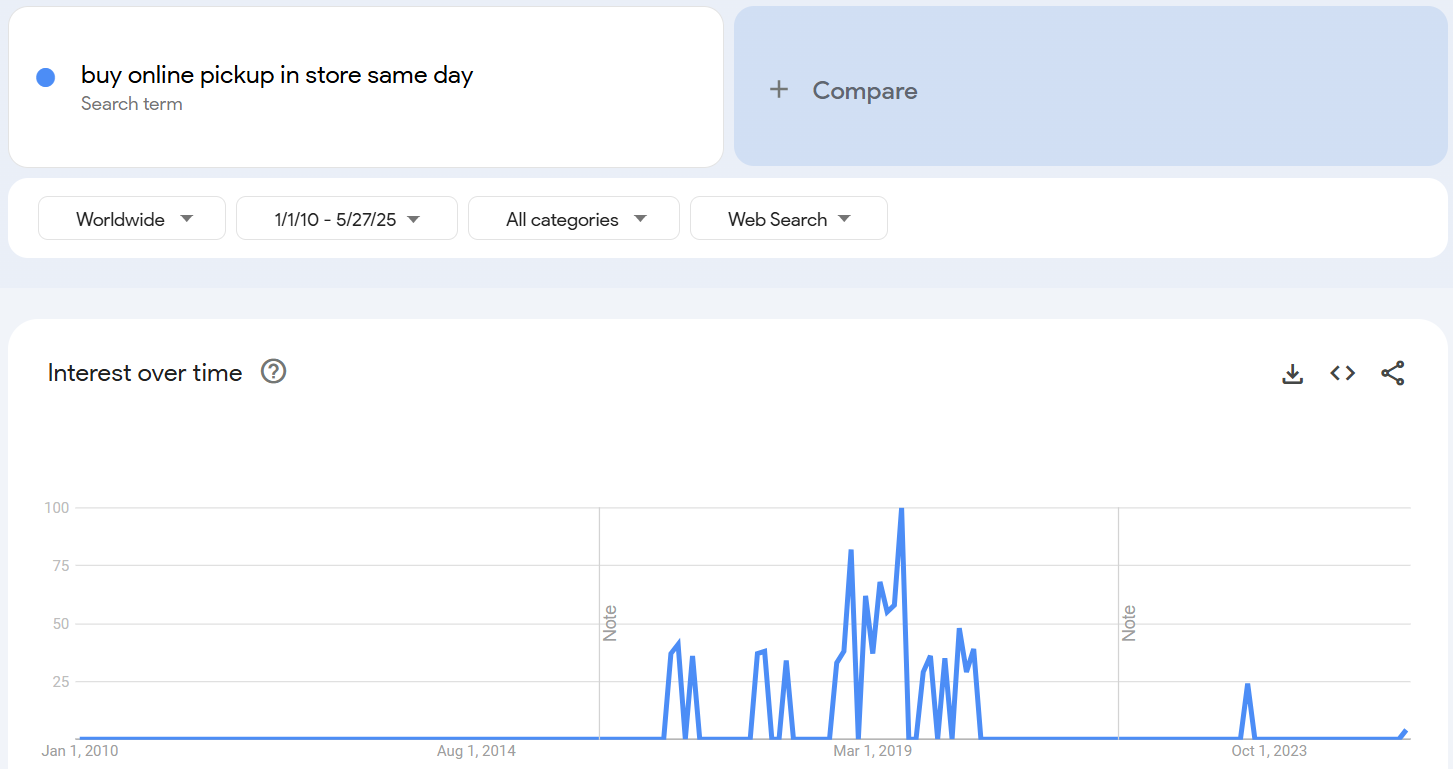Click the Interest over time heading
The width and height of the screenshot is (1453, 769).
pos(145,373)
